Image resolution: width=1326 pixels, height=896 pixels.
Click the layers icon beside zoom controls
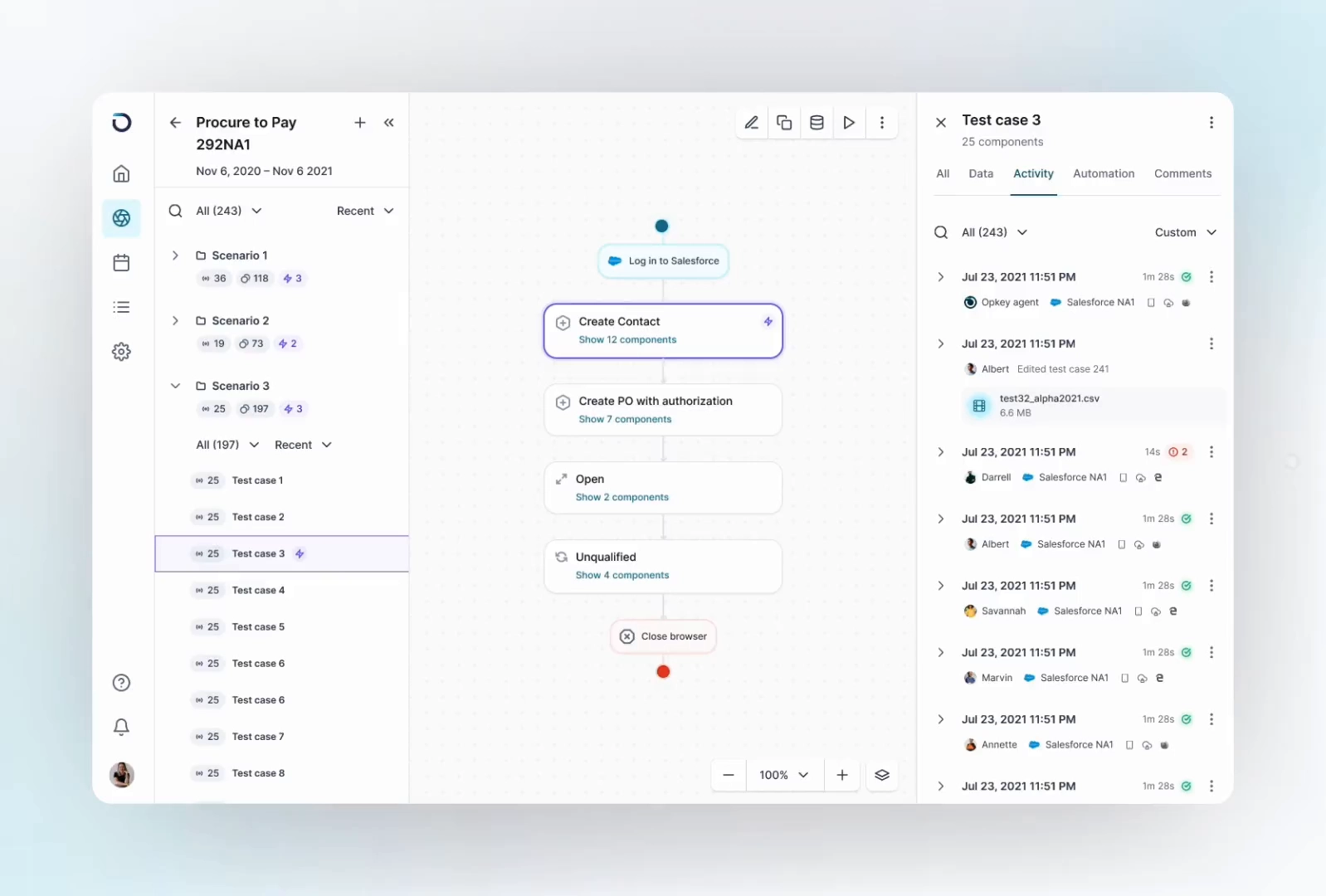pos(882,775)
